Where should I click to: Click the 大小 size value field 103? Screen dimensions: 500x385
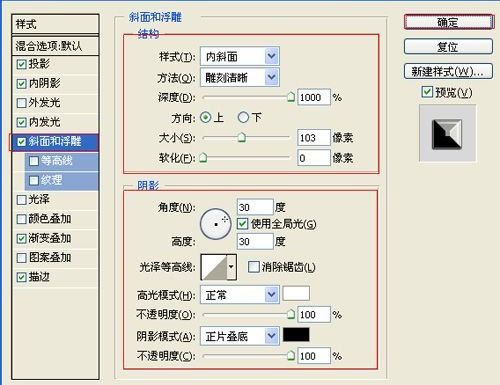coord(314,138)
